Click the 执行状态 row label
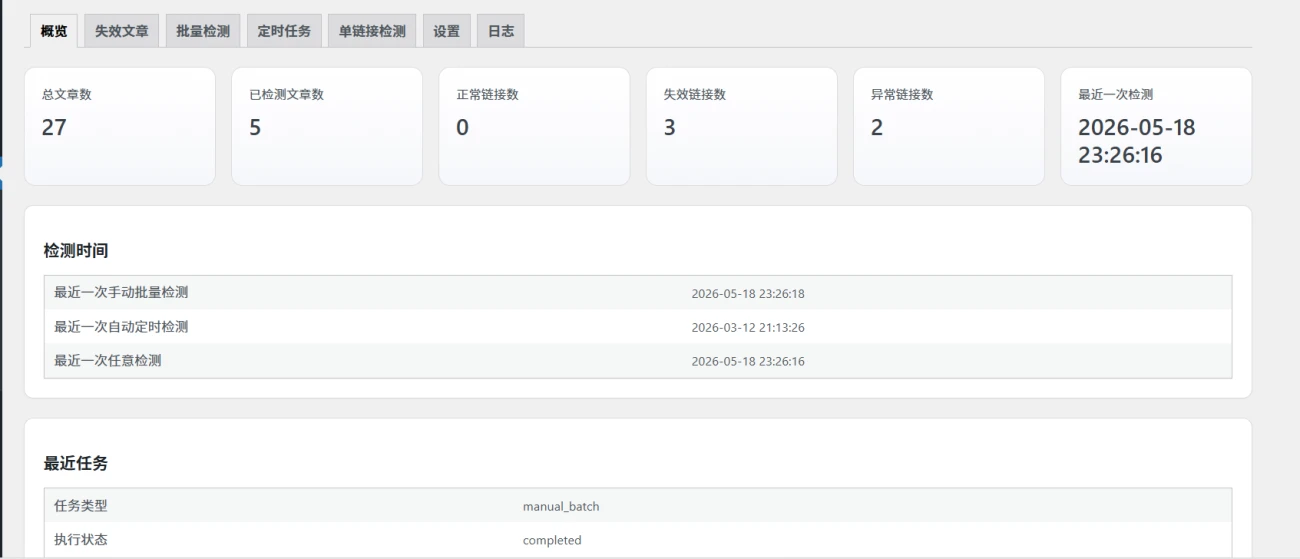The height and width of the screenshot is (559, 1300). (81, 540)
